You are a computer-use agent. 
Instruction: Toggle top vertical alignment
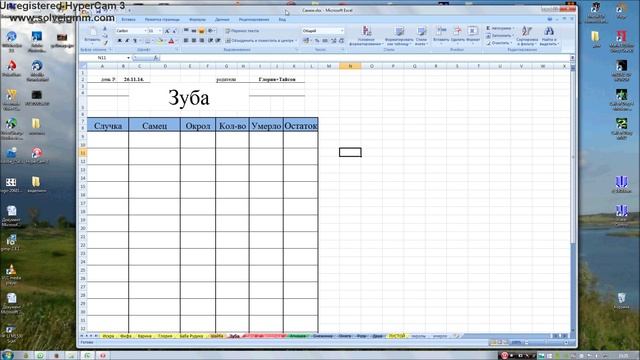click(x=186, y=31)
